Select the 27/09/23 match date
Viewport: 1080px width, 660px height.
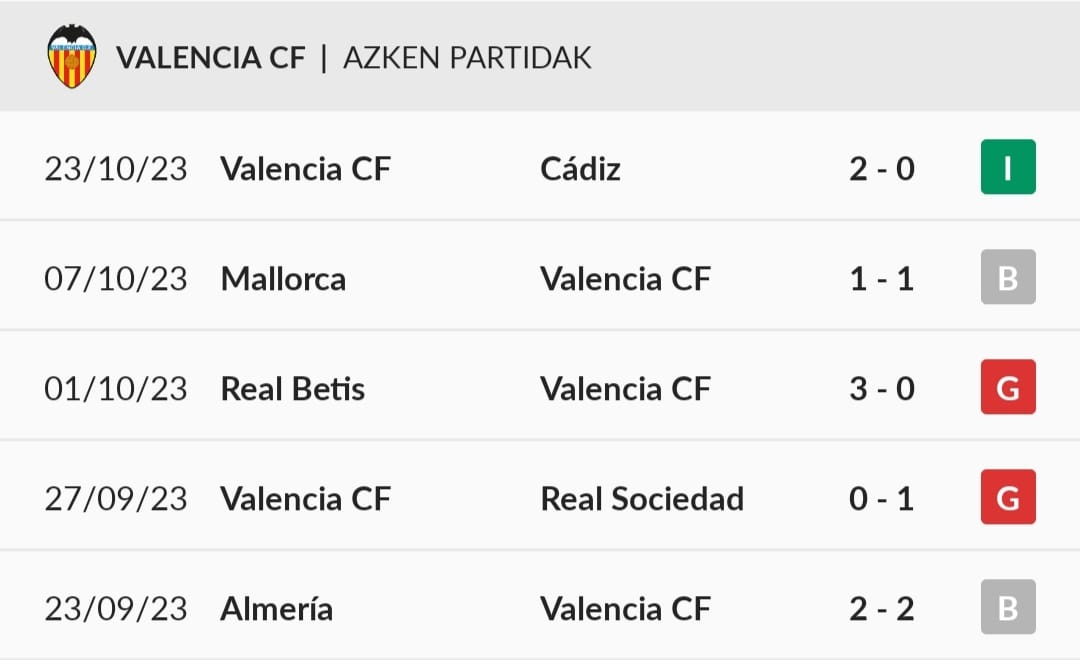click(116, 499)
